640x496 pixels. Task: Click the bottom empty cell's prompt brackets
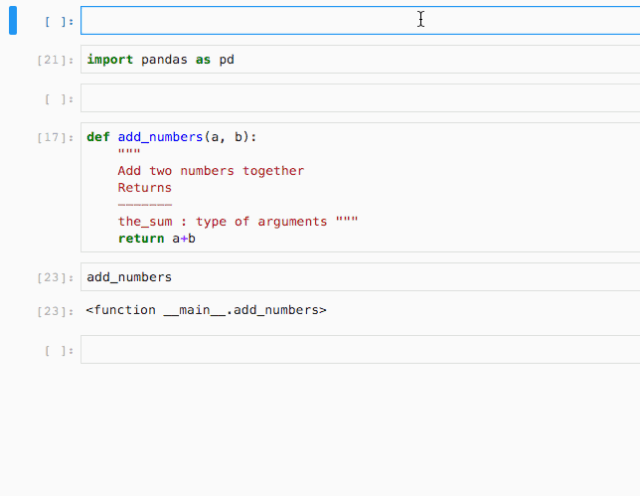coord(59,350)
